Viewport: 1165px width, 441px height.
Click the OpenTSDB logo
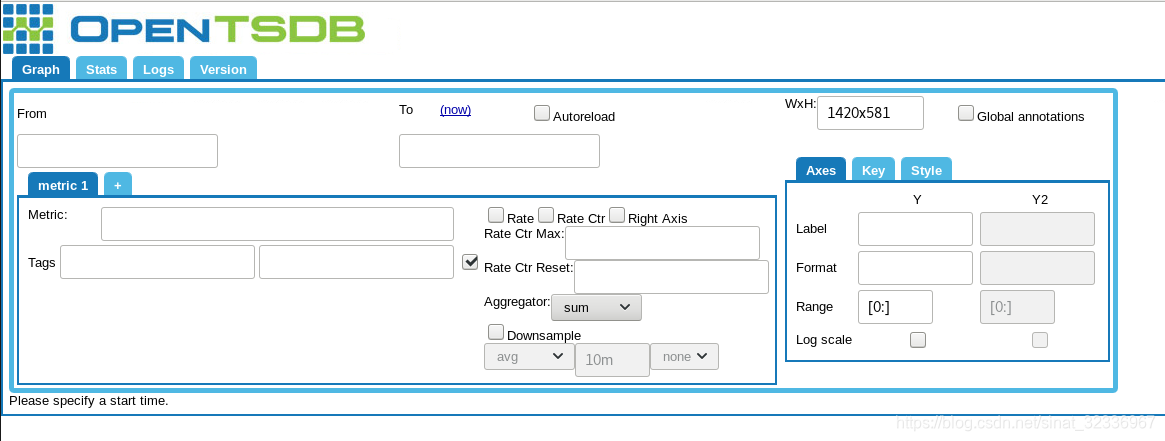pos(184,29)
